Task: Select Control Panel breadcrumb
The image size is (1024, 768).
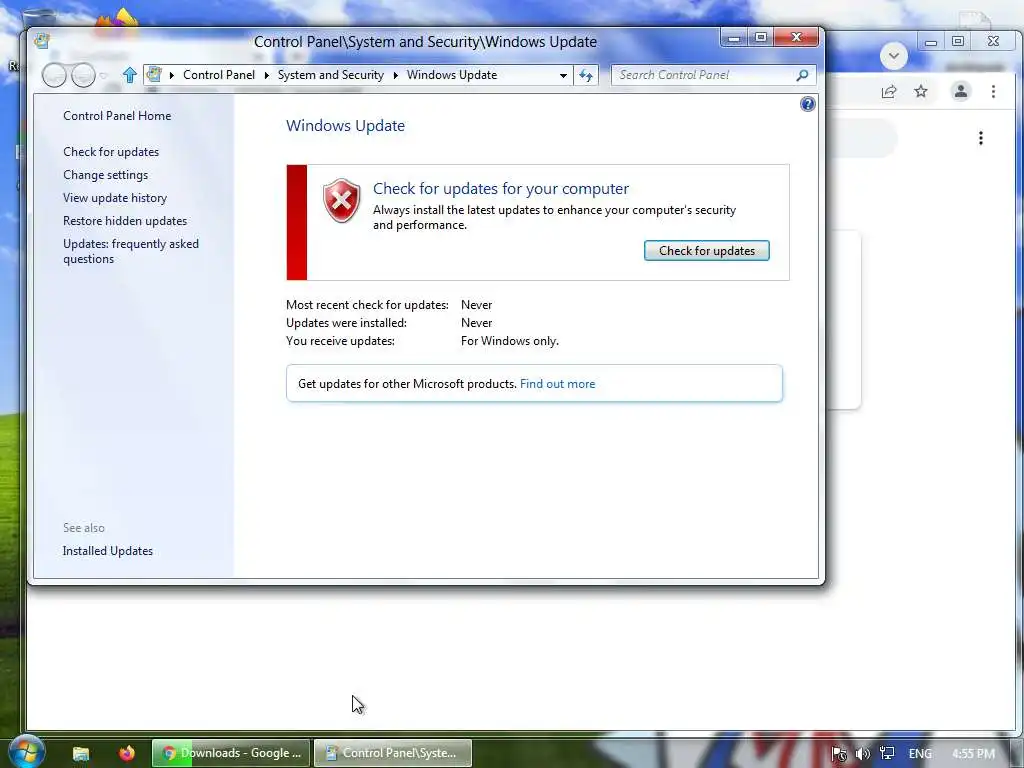Action: click(219, 75)
